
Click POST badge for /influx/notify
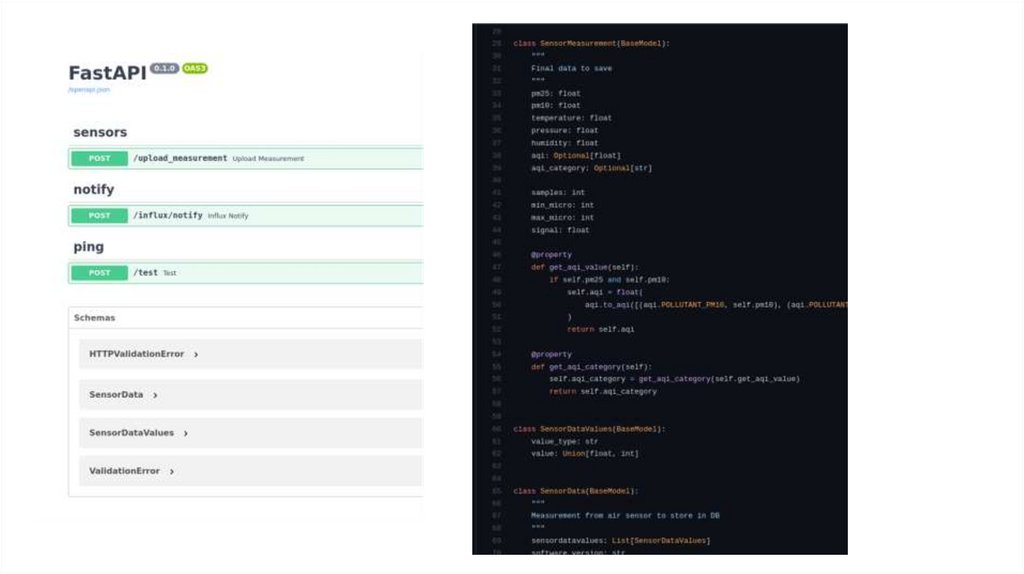[99, 215]
